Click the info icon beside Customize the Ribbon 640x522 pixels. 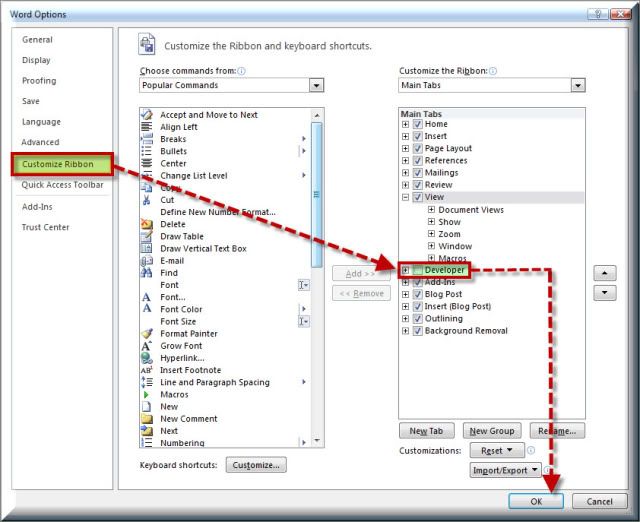(x=493, y=71)
